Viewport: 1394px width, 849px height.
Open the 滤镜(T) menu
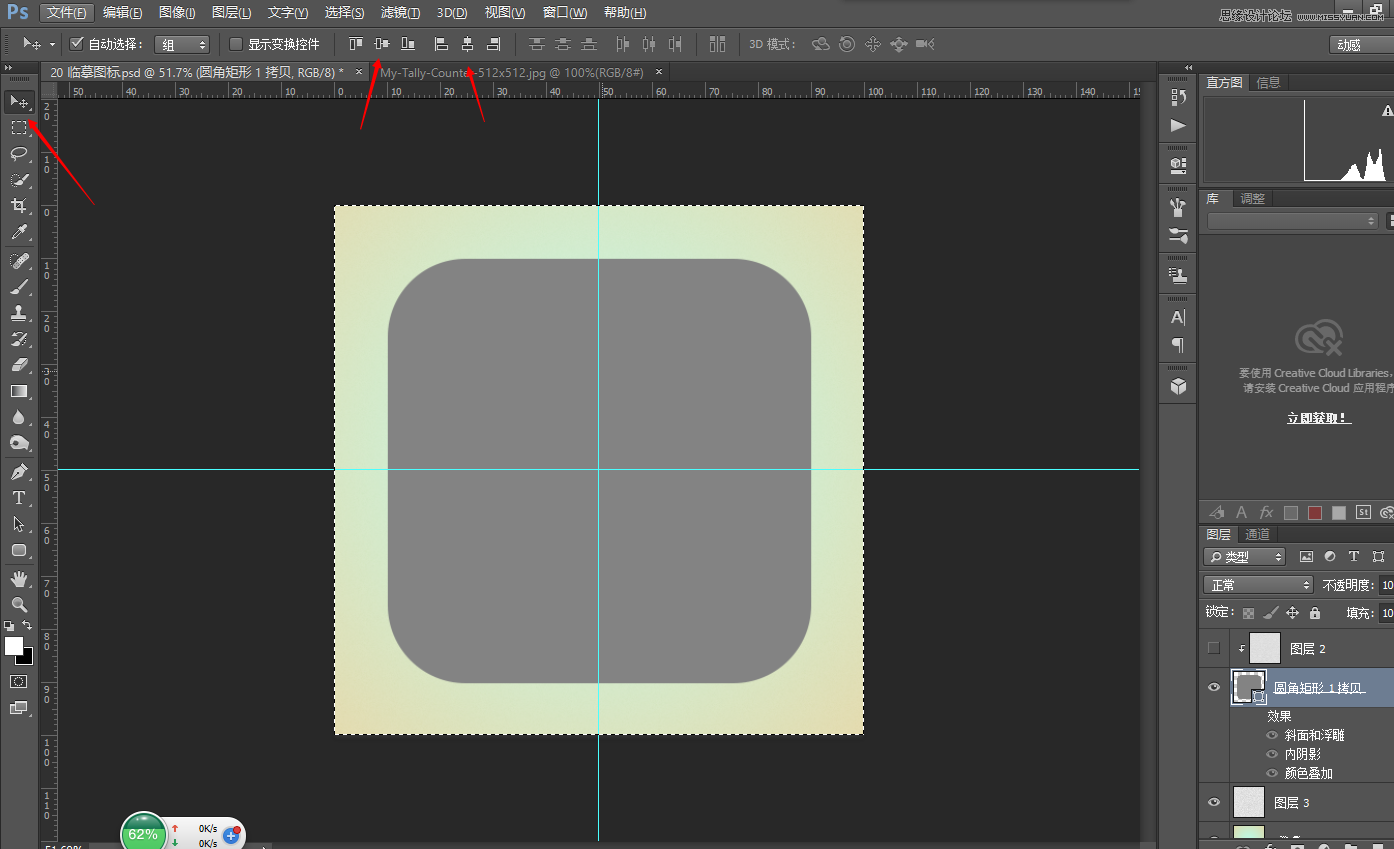click(x=400, y=13)
